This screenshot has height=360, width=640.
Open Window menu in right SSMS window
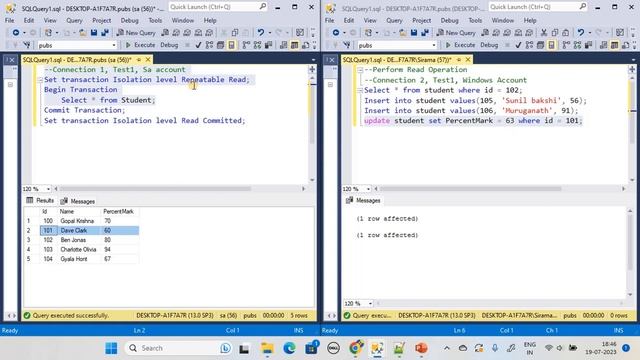click(502, 20)
